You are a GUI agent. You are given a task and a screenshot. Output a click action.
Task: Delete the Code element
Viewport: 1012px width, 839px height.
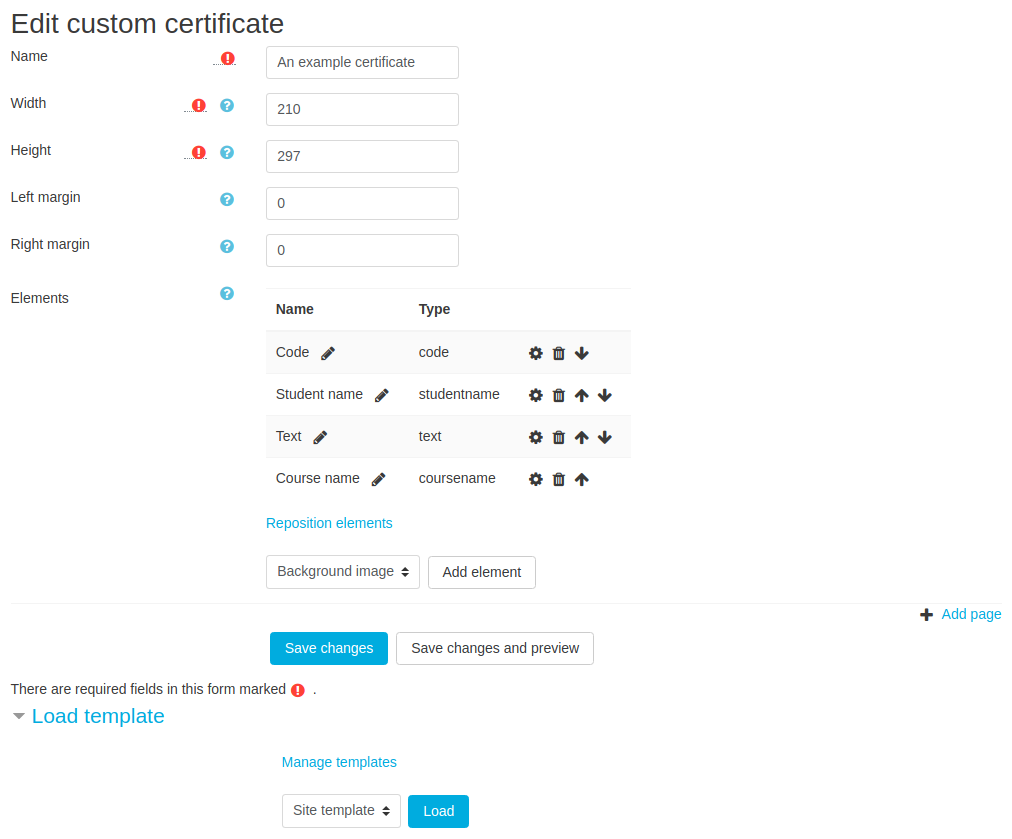558,353
